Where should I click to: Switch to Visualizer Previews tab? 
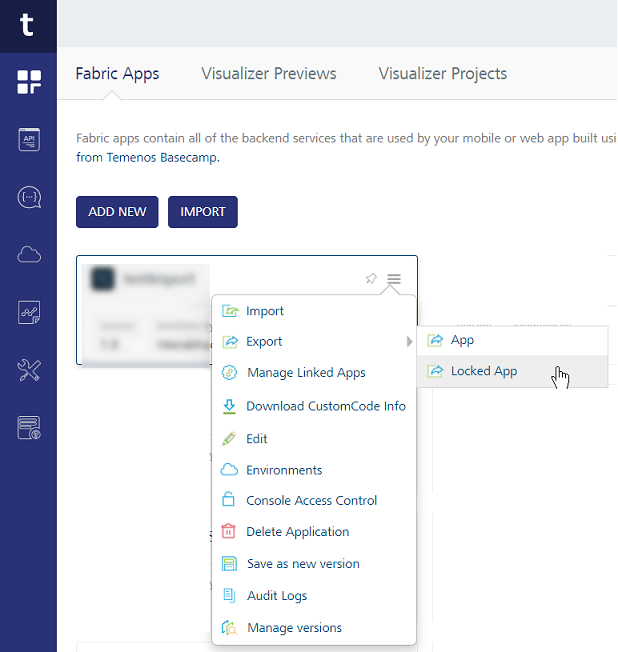pyautogui.click(x=269, y=74)
